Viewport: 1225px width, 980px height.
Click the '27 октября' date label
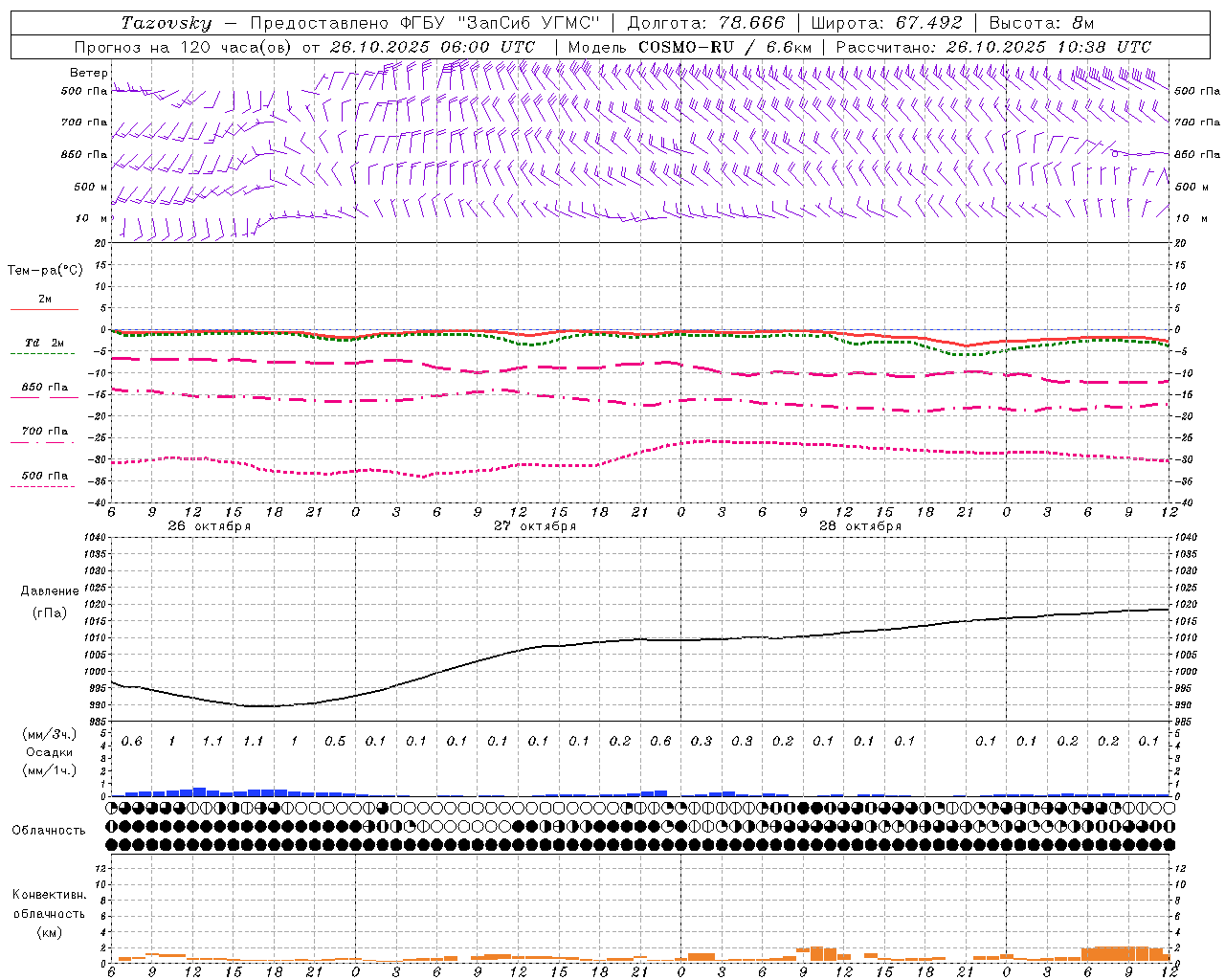535,526
